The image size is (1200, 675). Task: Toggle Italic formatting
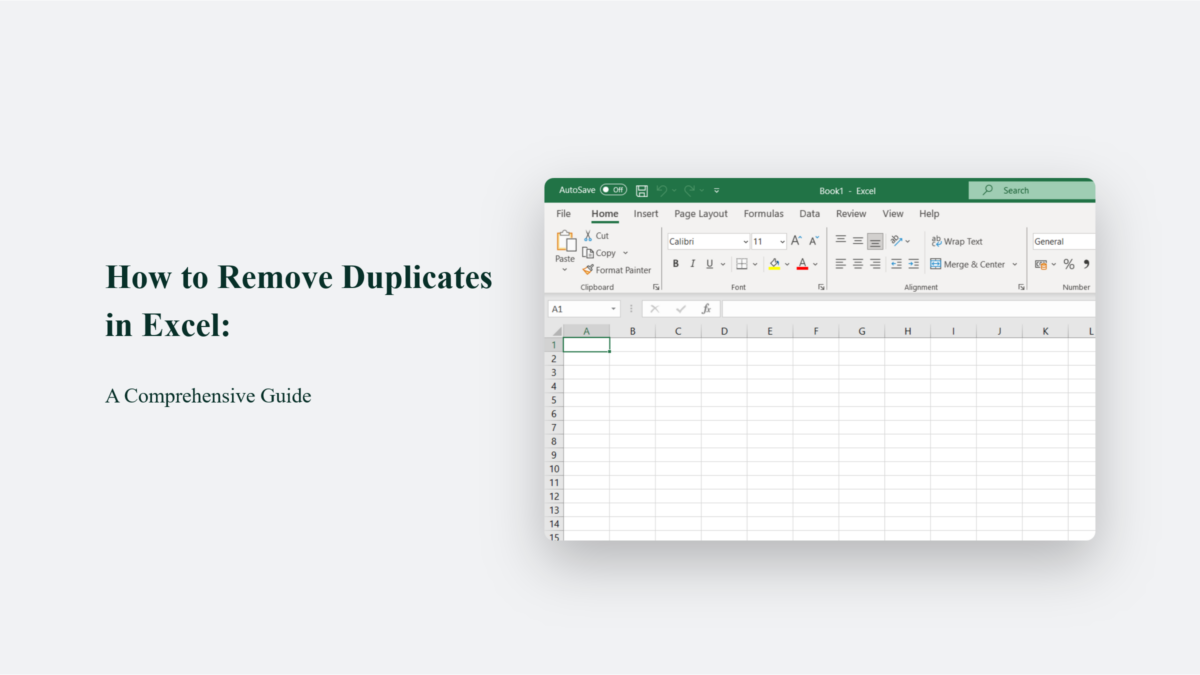coord(692,264)
